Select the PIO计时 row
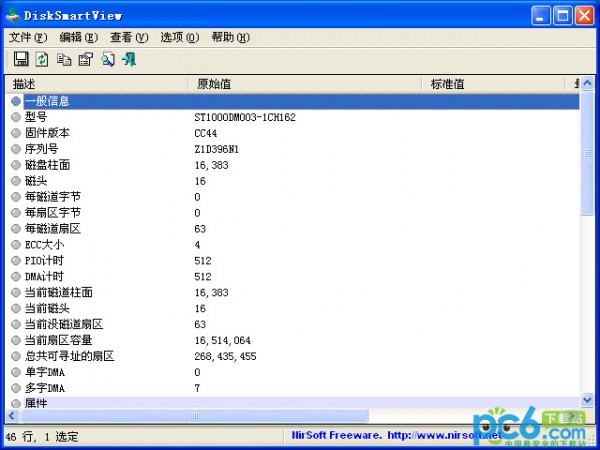 293,261
